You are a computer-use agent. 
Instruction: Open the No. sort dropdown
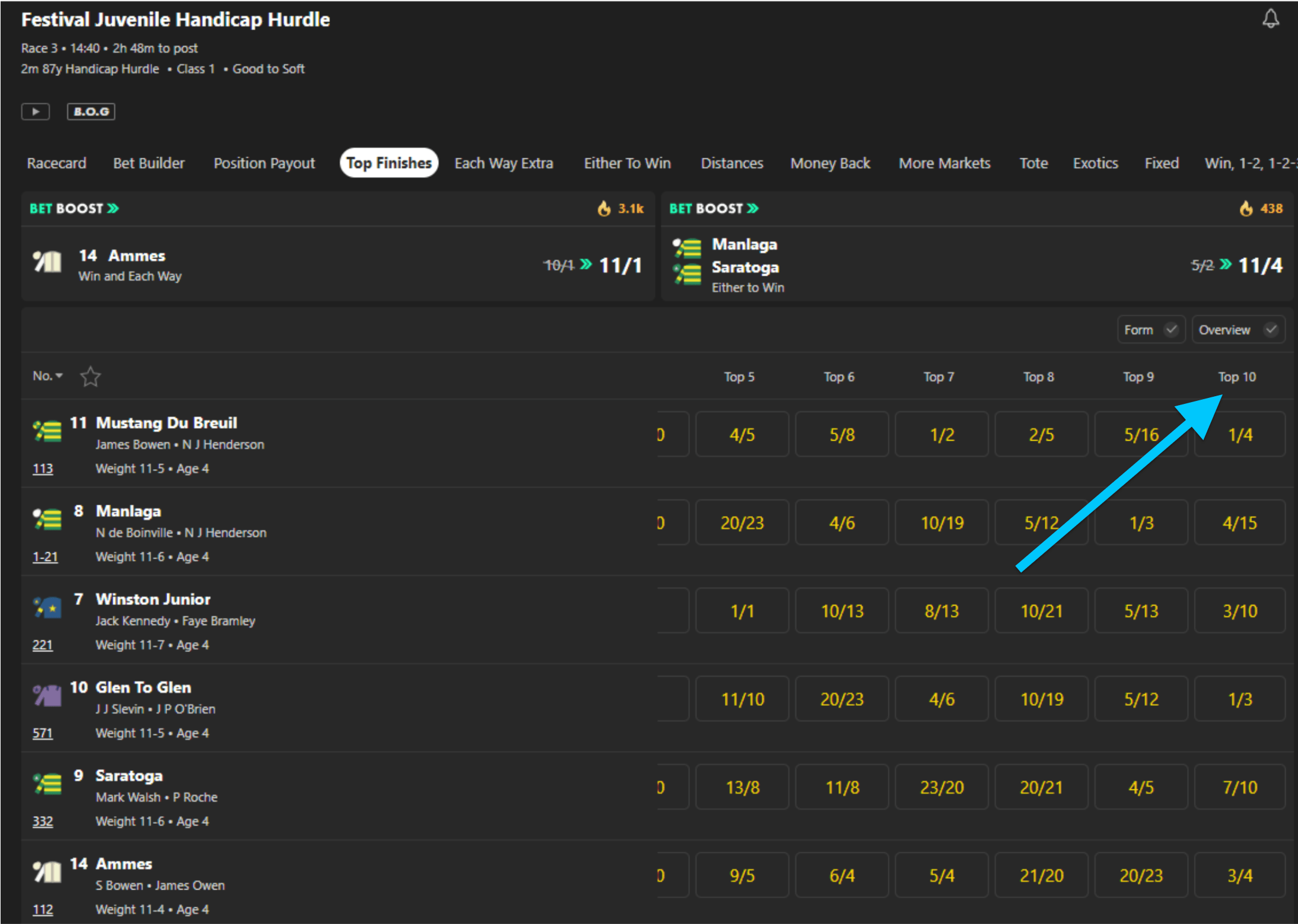pyautogui.click(x=47, y=376)
